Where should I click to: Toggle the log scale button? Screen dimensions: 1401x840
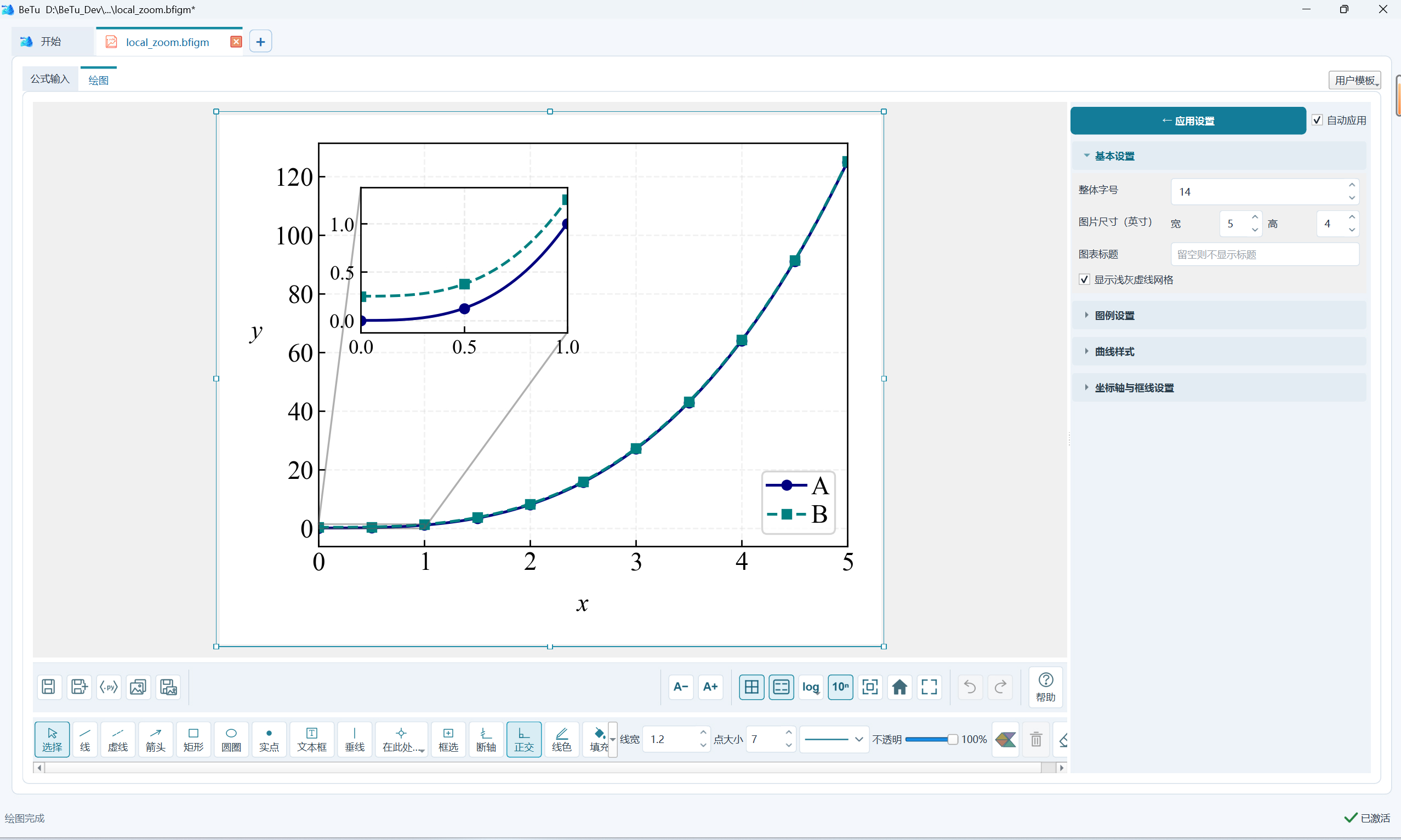(x=811, y=687)
